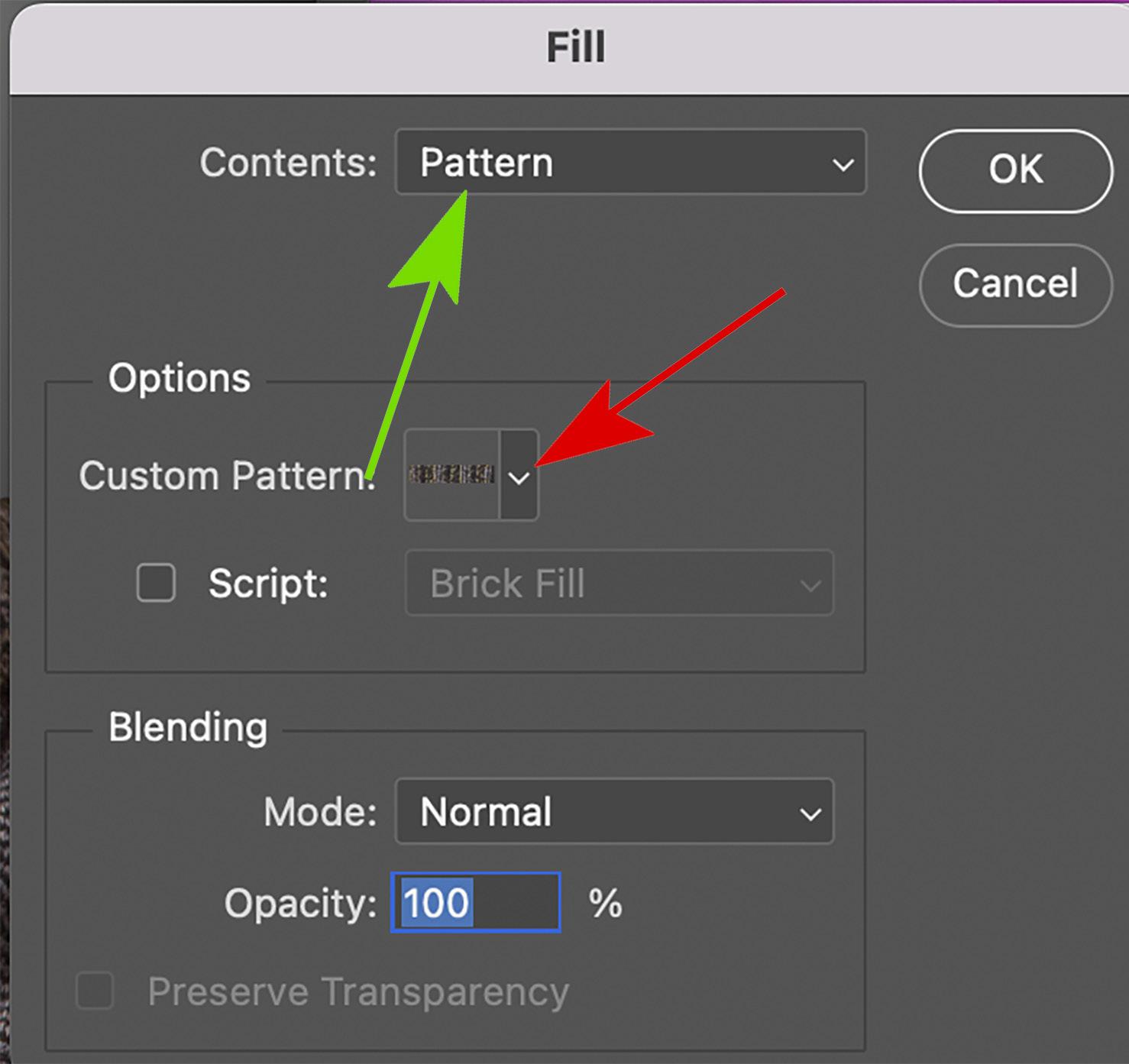Image resolution: width=1129 pixels, height=1064 pixels.
Task: Open the Brick Fill script dropdown
Action: (619, 584)
